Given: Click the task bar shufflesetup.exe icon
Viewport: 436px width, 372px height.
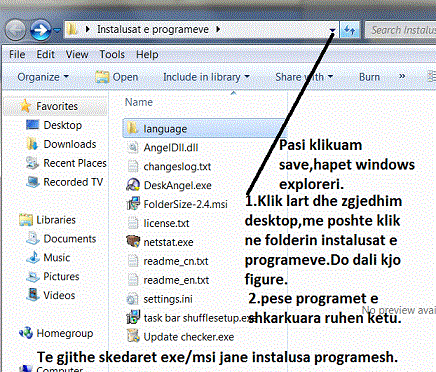Looking at the screenshot, I should pyautogui.click(x=133, y=318).
